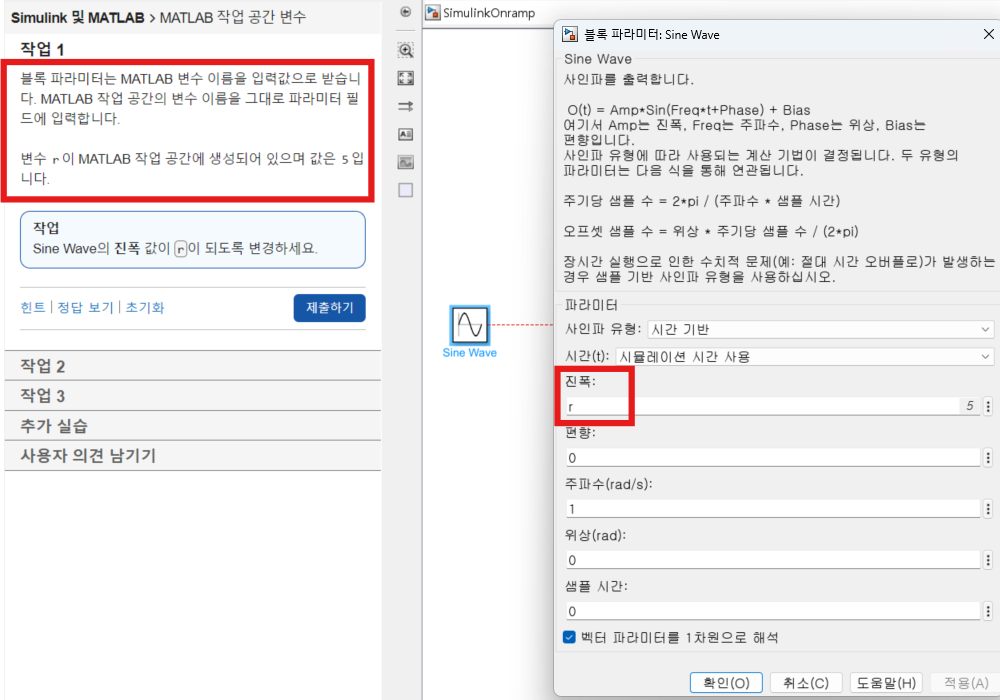The width and height of the screenshot is (1000, 700).
Task: Expand the 작업 2 section
Action: coord(193,366)
